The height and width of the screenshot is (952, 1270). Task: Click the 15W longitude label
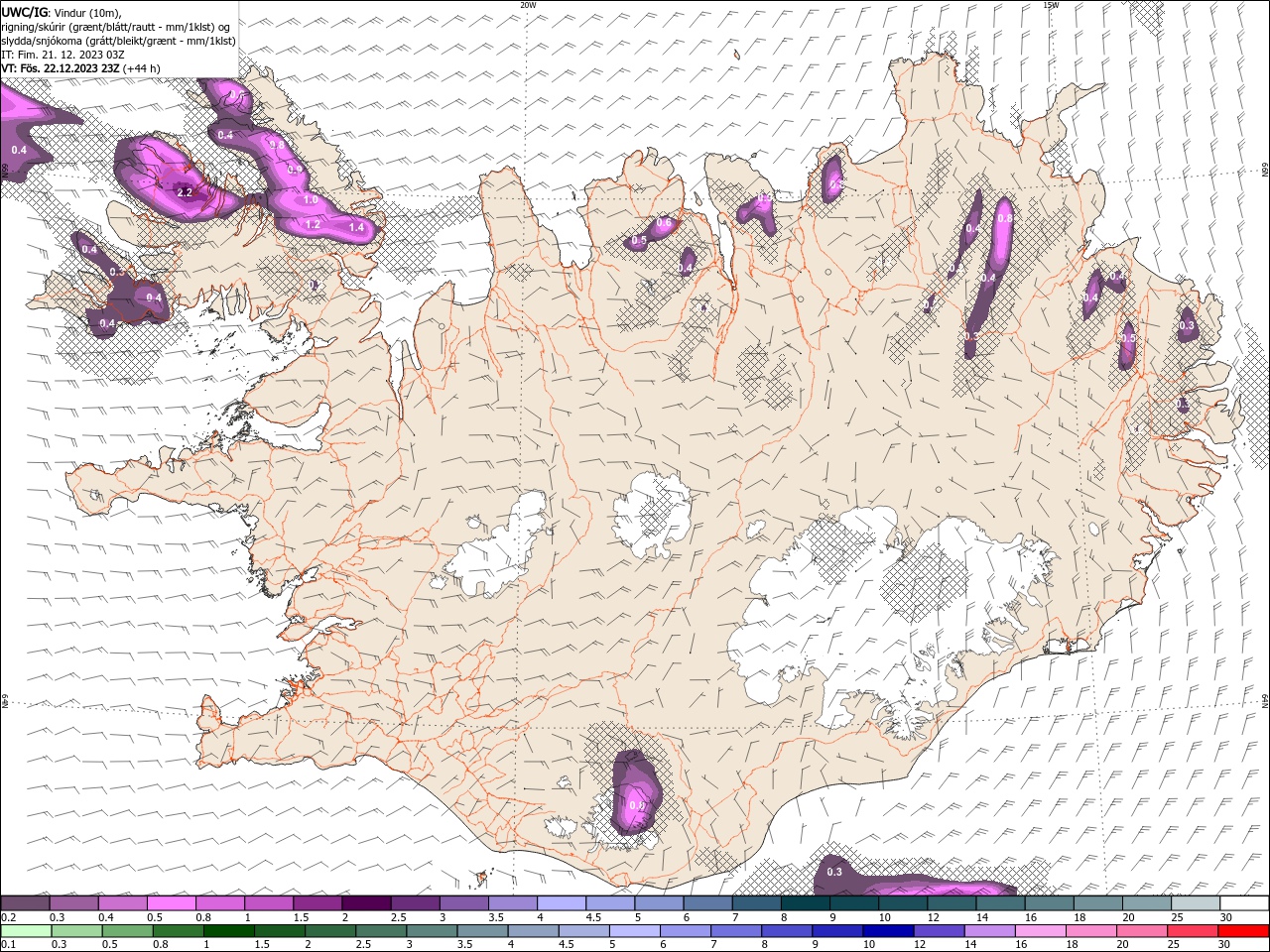(x=1051, y=5)
